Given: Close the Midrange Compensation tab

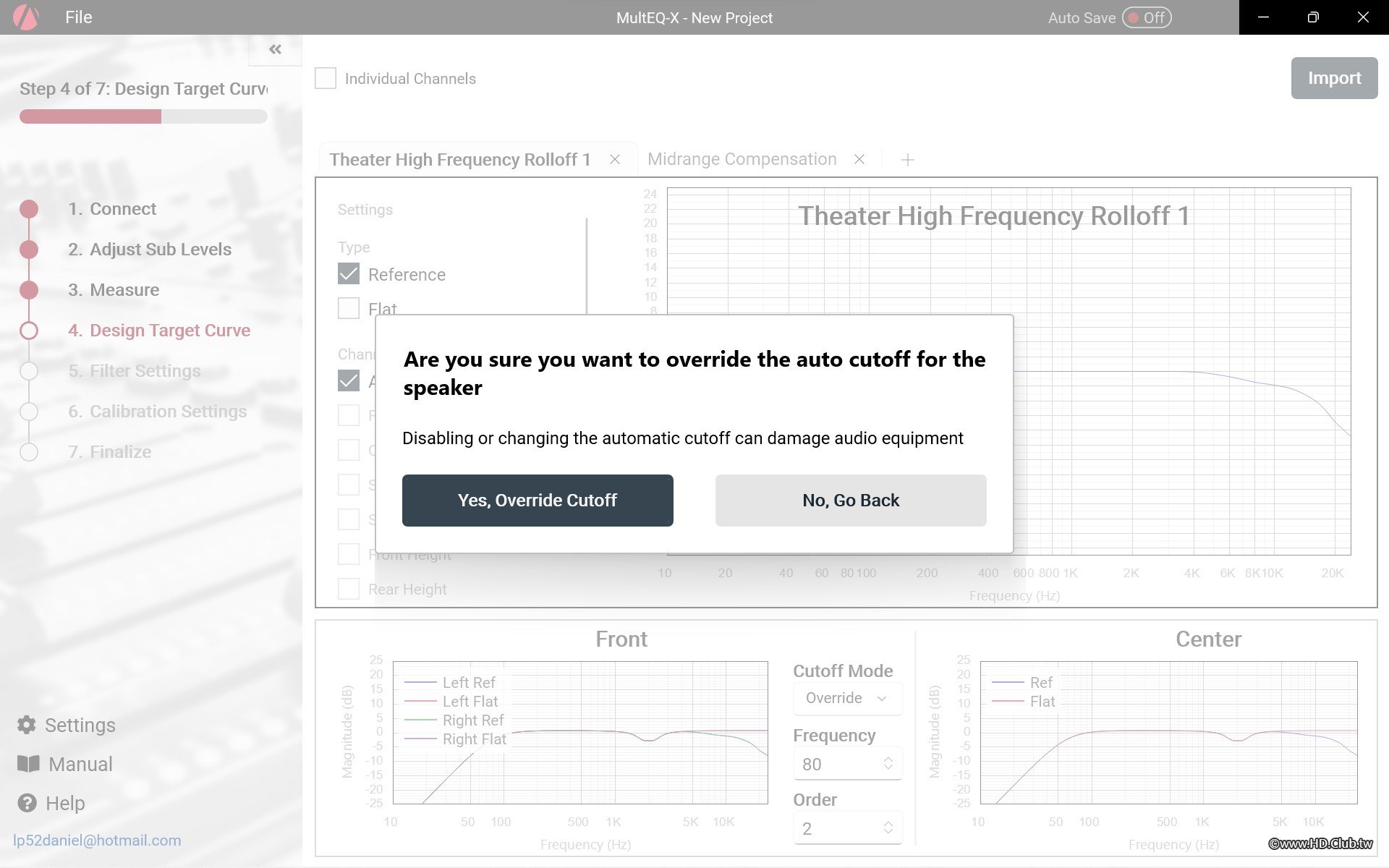Looking at the screenshot, I should pos(859,159).
